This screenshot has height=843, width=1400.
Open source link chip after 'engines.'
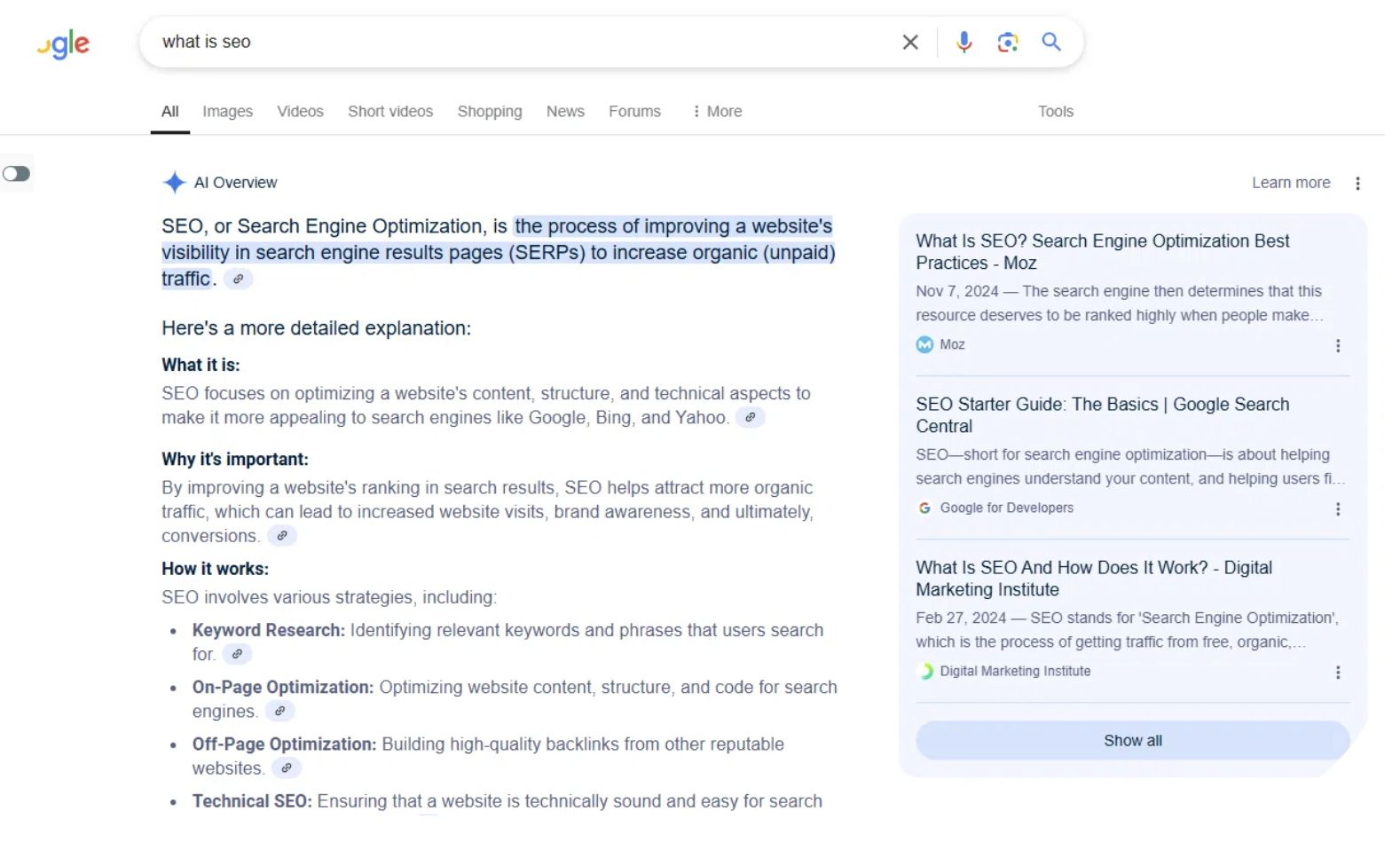[x=279, y=711]
